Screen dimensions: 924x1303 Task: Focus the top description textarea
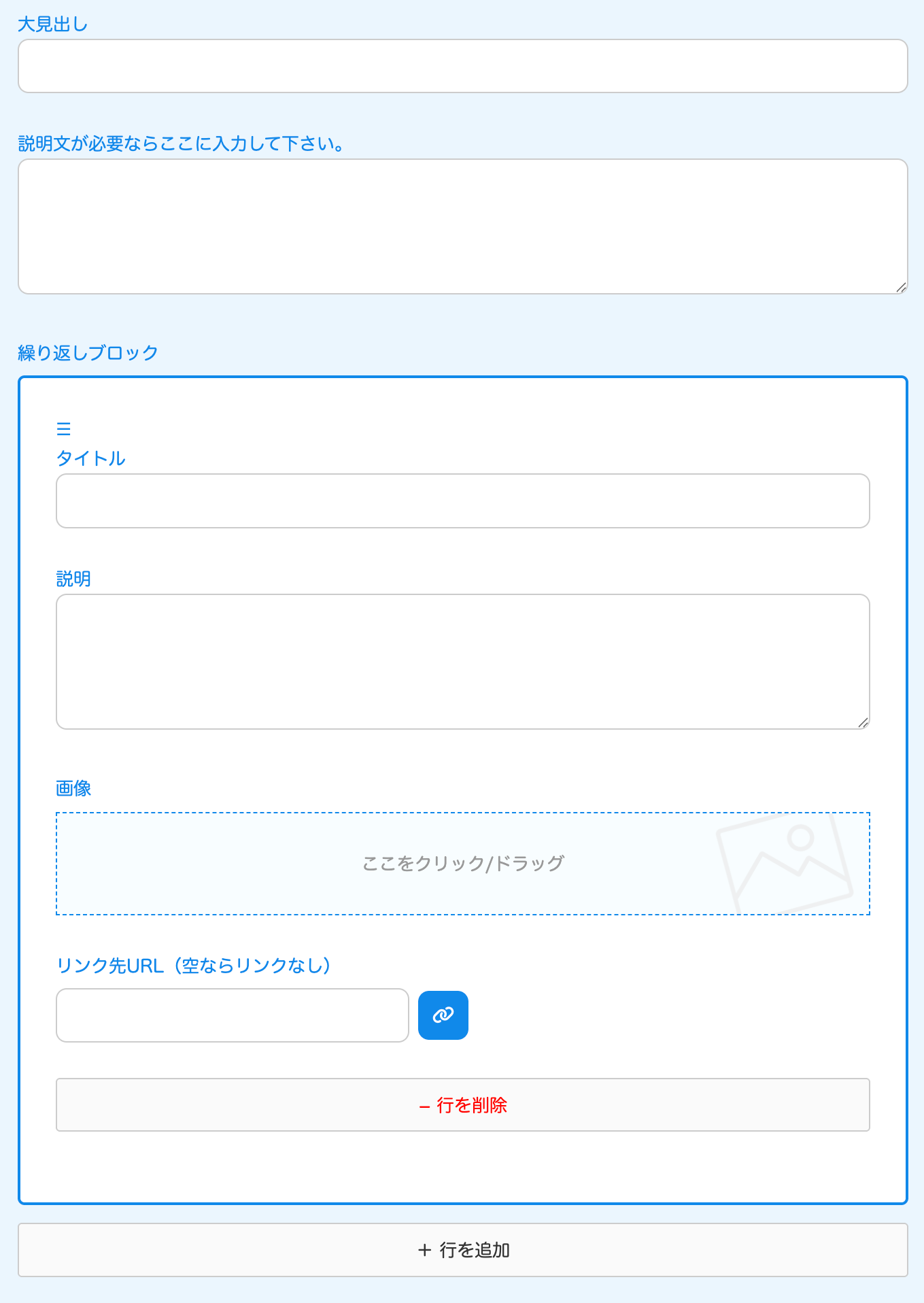click(x=463, y=226)
